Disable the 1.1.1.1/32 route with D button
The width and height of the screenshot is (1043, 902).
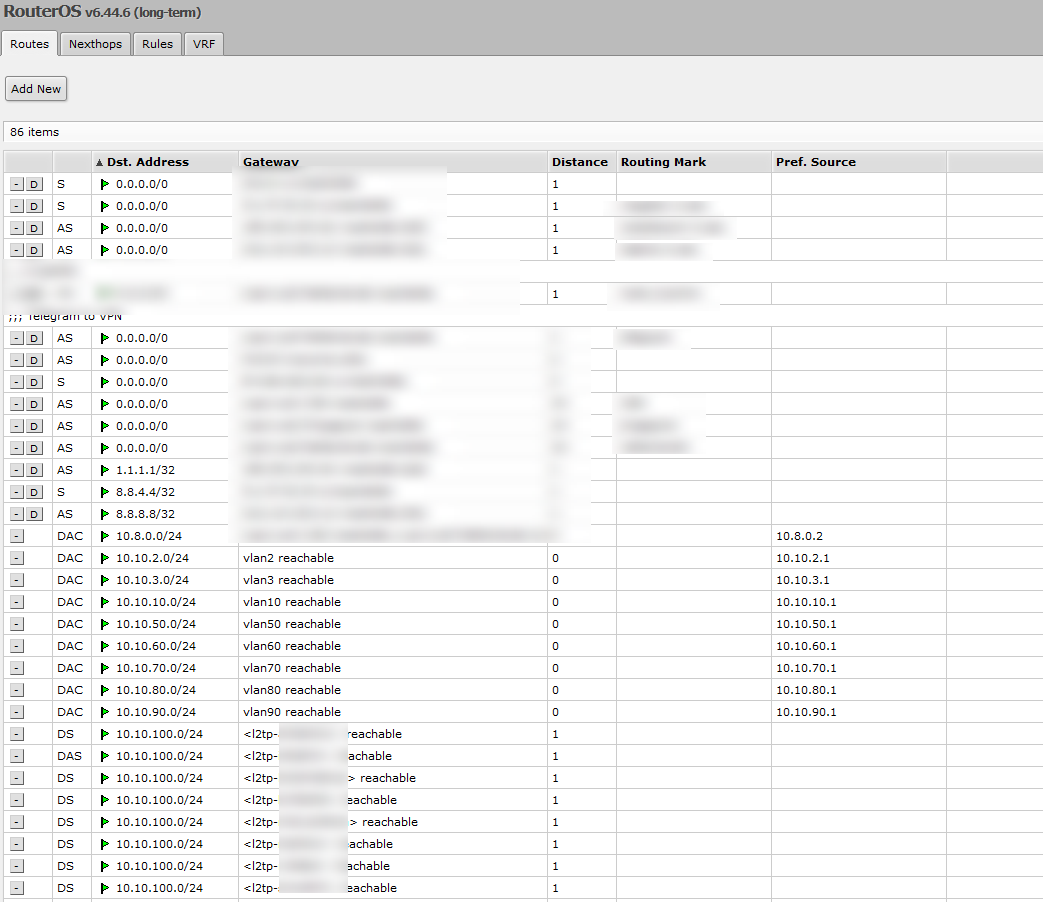[34, 470]
